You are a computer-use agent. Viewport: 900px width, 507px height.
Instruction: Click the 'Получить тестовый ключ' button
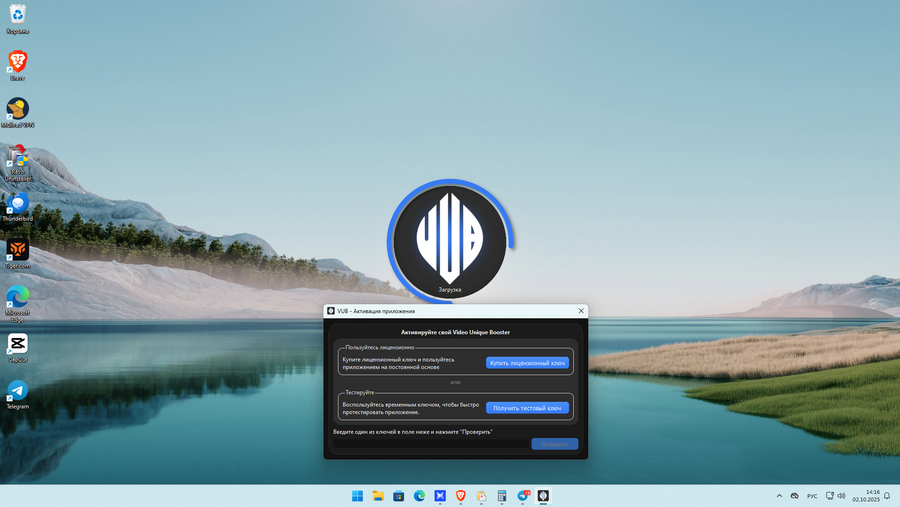tap(527, 408)
